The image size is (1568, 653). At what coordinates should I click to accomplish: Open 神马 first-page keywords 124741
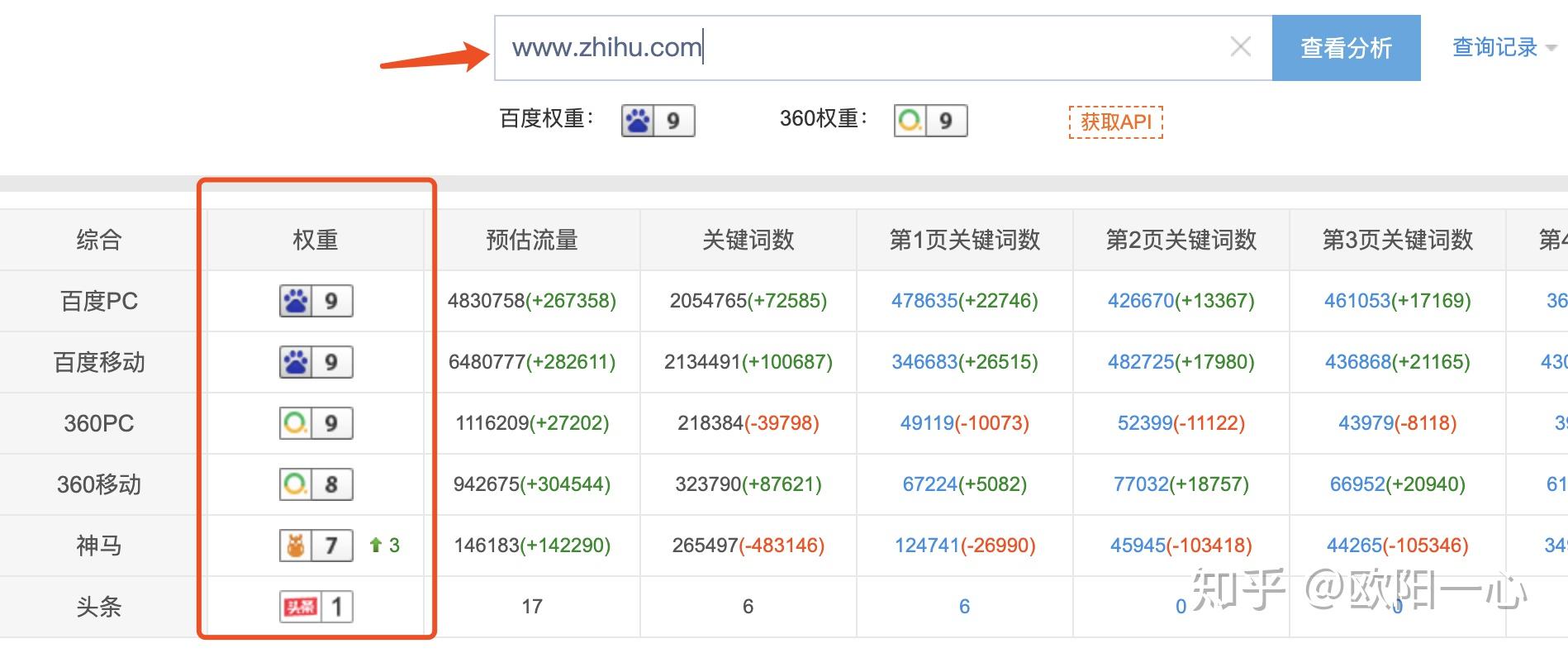(x=928, y=546)
